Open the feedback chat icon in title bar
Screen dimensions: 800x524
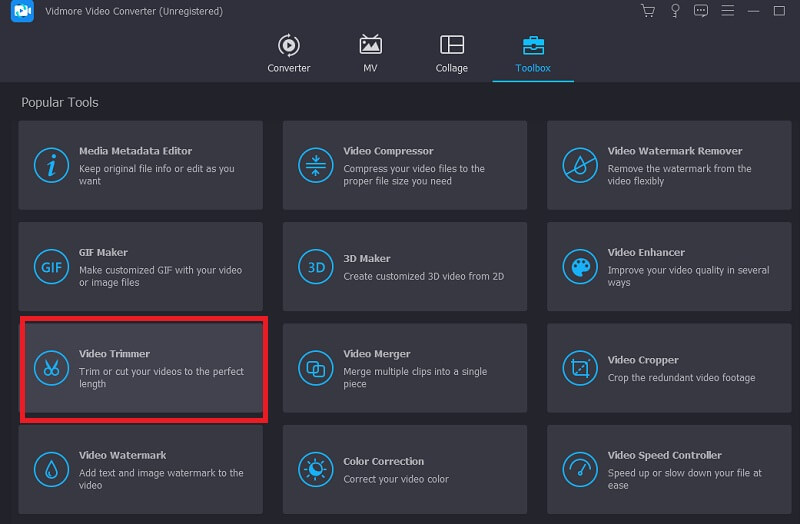coord(701,11)
